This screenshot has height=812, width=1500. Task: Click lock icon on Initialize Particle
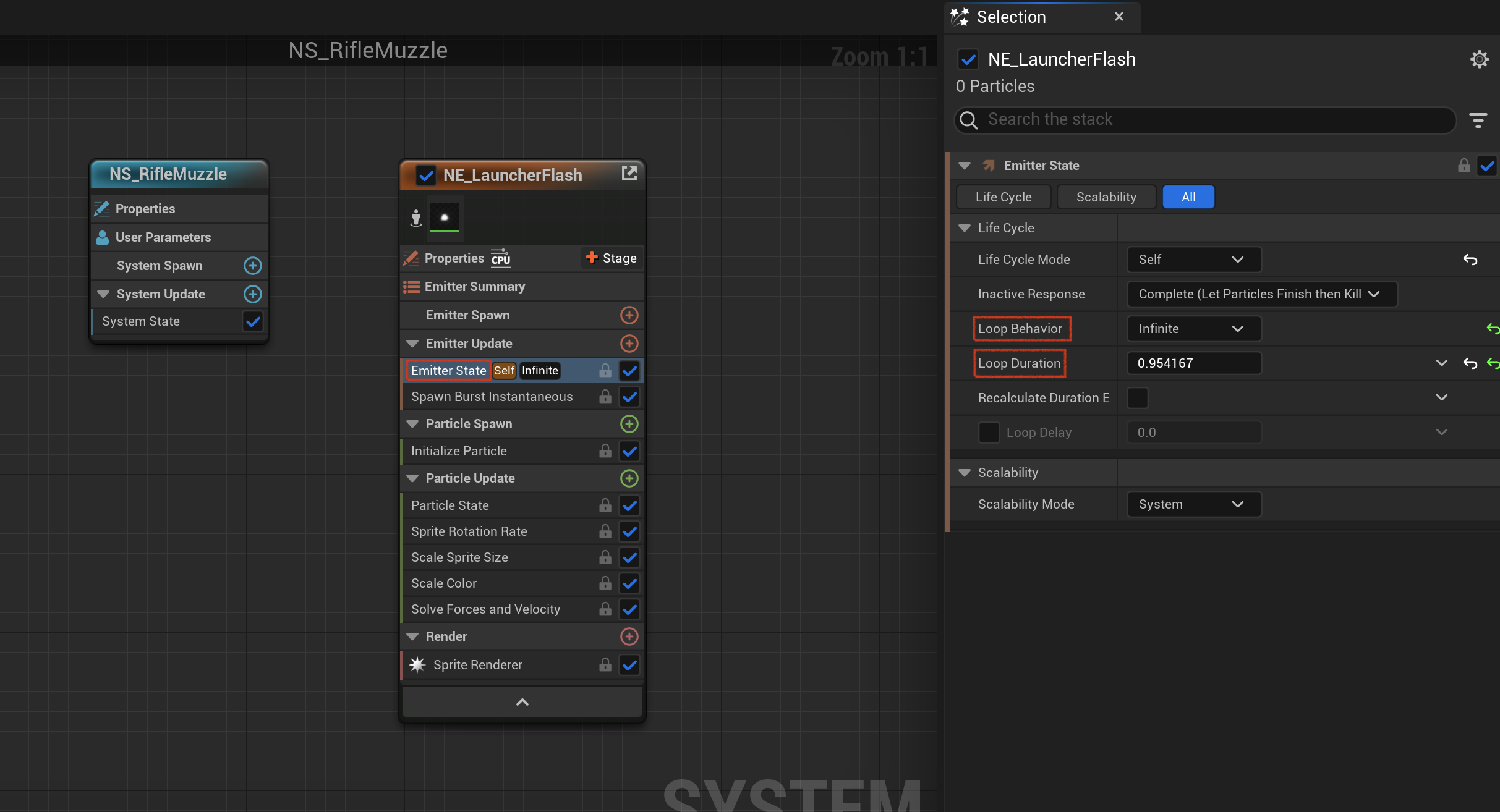[605, 451]
